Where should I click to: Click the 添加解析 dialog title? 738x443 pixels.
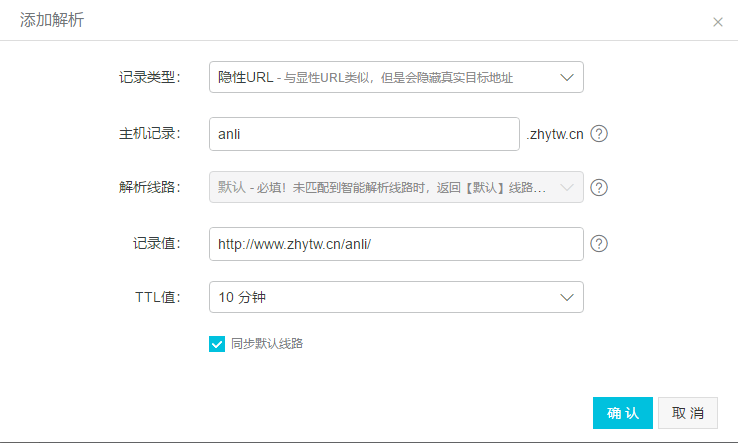pyautogui.click(x=52, y=21)
